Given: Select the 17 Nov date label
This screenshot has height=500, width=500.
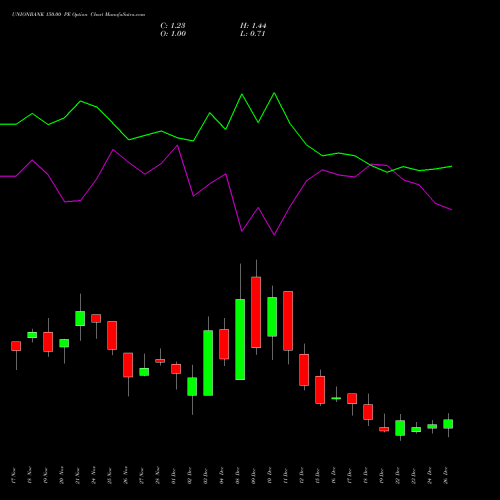Looking at the screenshot, I should pos(14,475).
